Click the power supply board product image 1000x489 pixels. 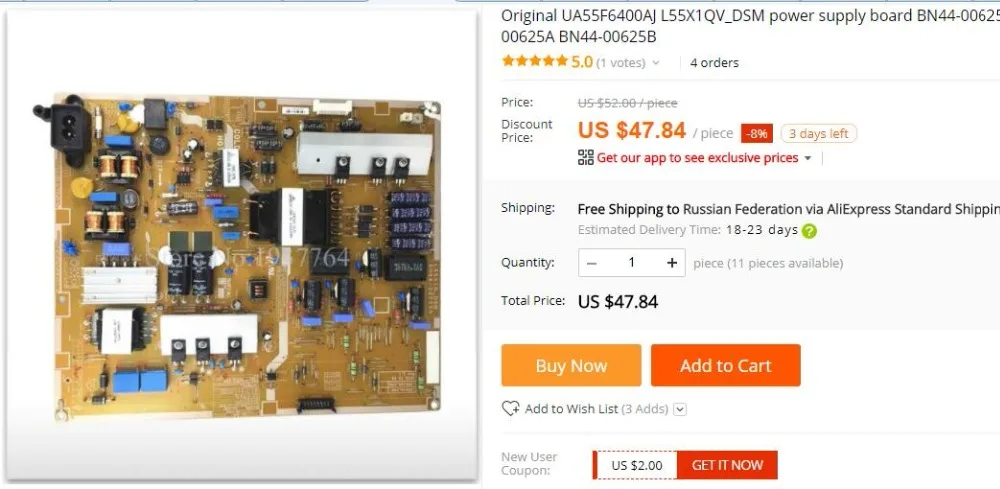242,245
